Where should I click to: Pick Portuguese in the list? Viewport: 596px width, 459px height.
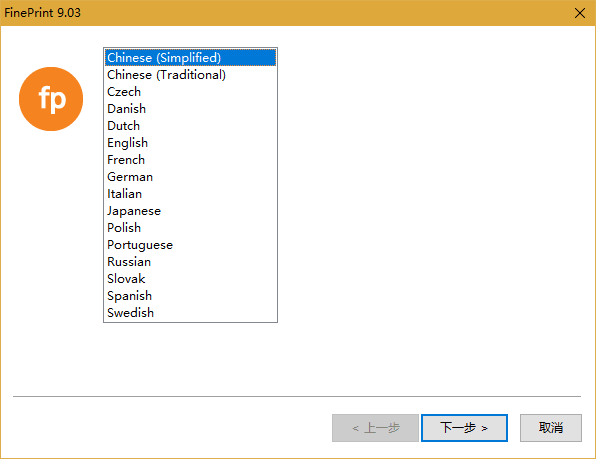tap(190, 245)
